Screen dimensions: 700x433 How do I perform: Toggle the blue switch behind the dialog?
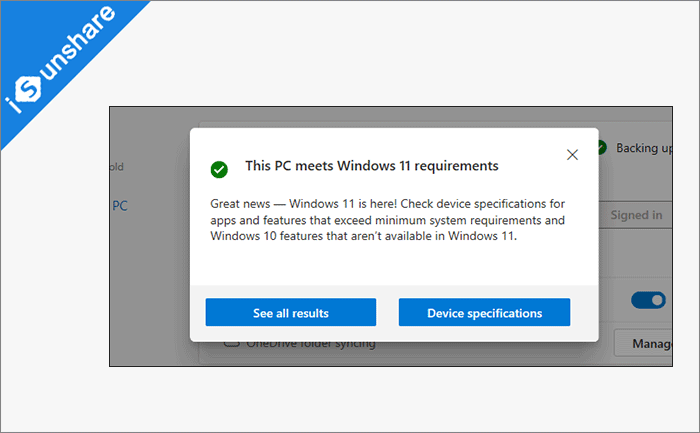click(648, 299)
